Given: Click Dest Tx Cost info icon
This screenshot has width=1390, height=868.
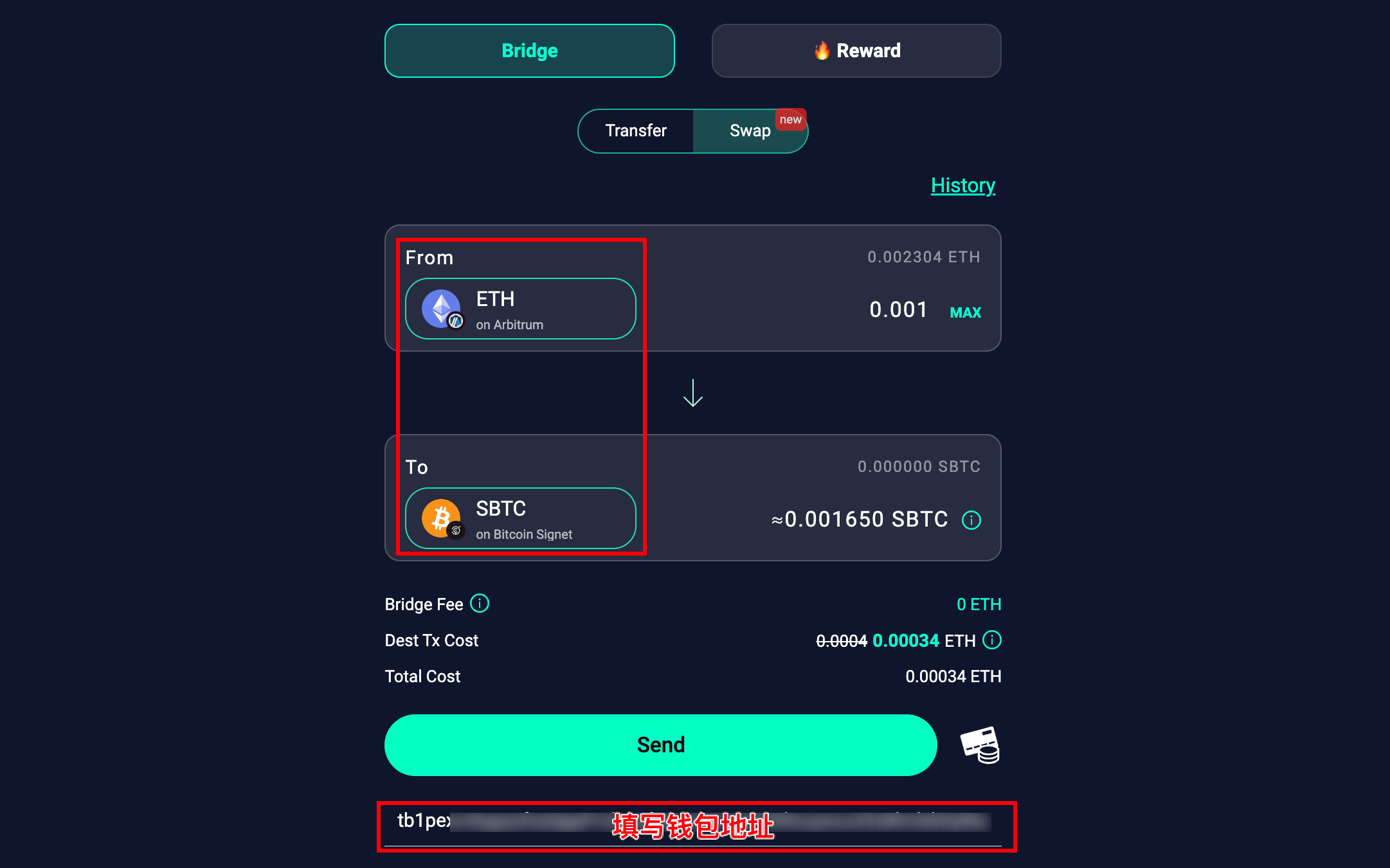Looking at the screenshot, I should 992,640.
